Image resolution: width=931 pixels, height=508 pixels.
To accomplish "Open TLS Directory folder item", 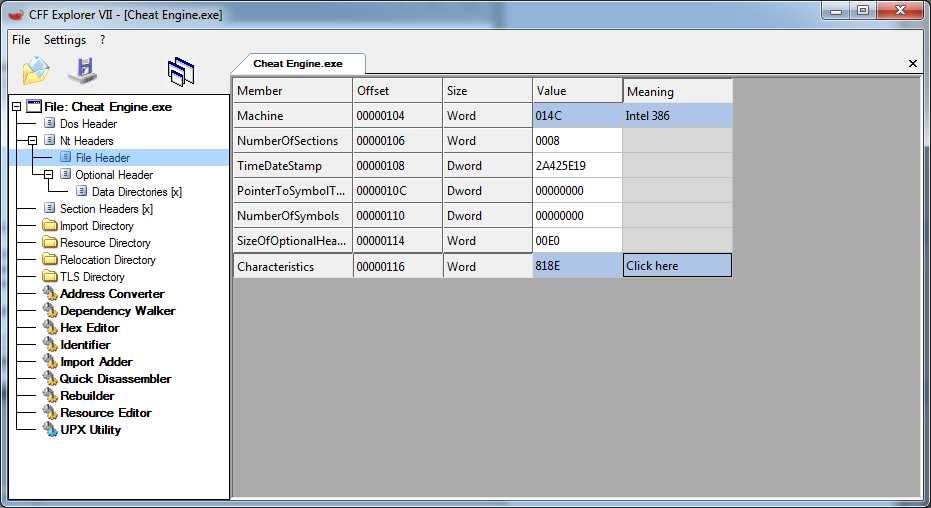I will (92, 277).
